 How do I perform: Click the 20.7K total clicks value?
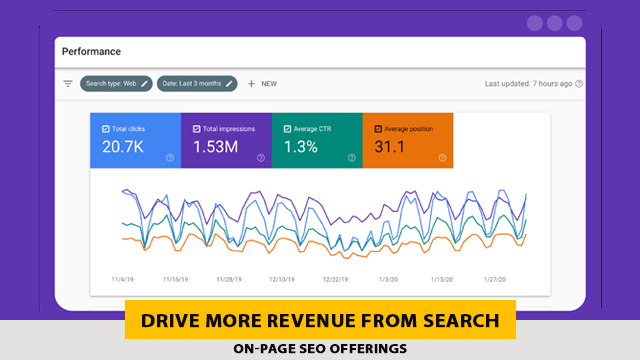click(x=123, y=147)
